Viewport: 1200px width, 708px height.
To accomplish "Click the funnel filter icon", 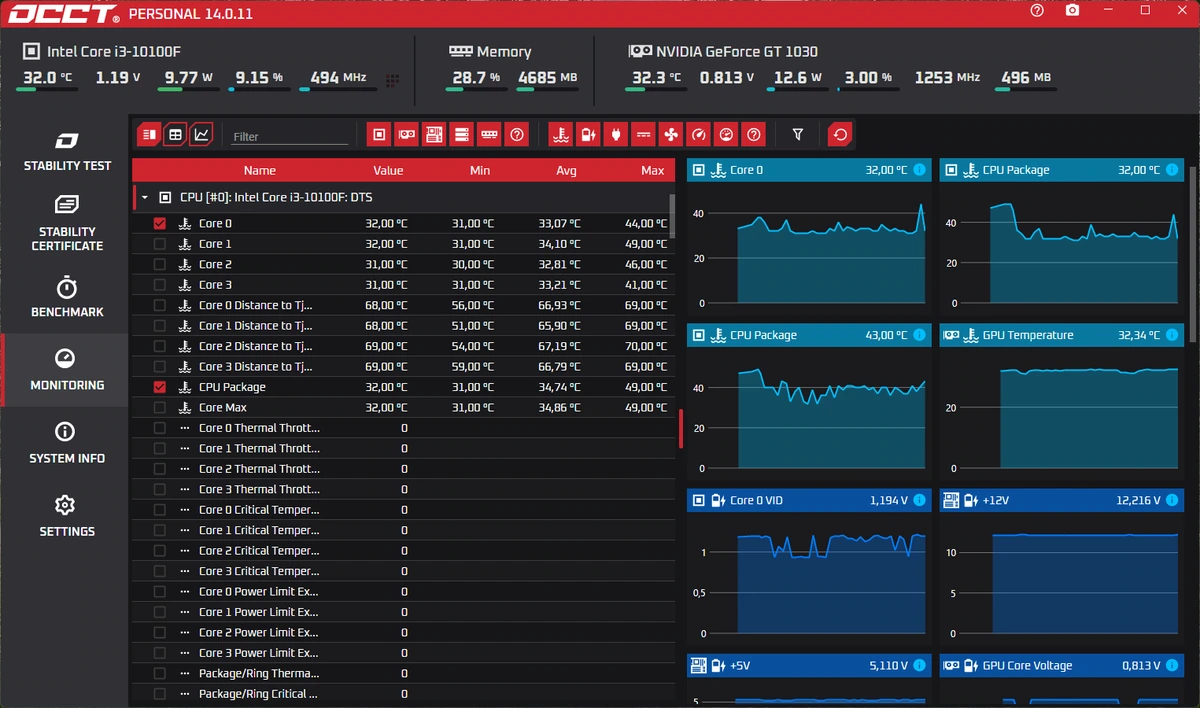I will point(798,134).
